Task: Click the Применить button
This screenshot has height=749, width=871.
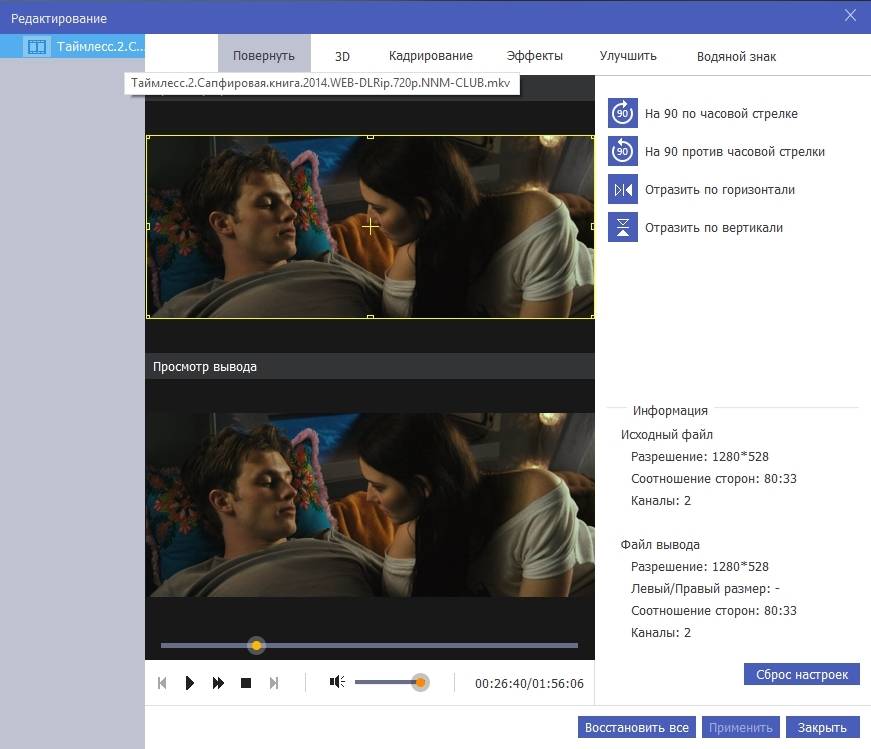Action: point(740,727)
